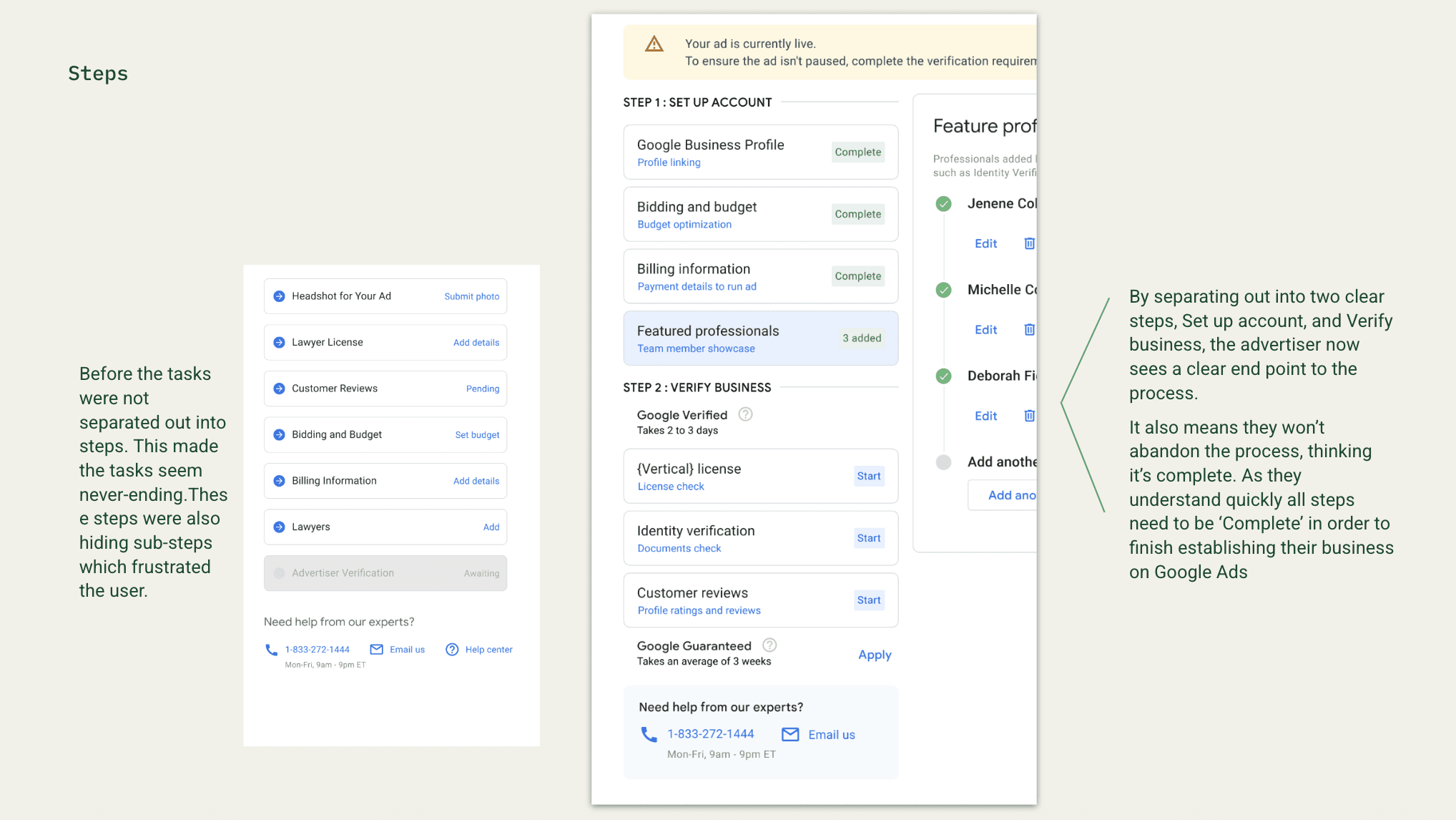Open the Budget optimization link
Image resolution: width=1456 pixels, height=820 pixels.
coord(684,225)
